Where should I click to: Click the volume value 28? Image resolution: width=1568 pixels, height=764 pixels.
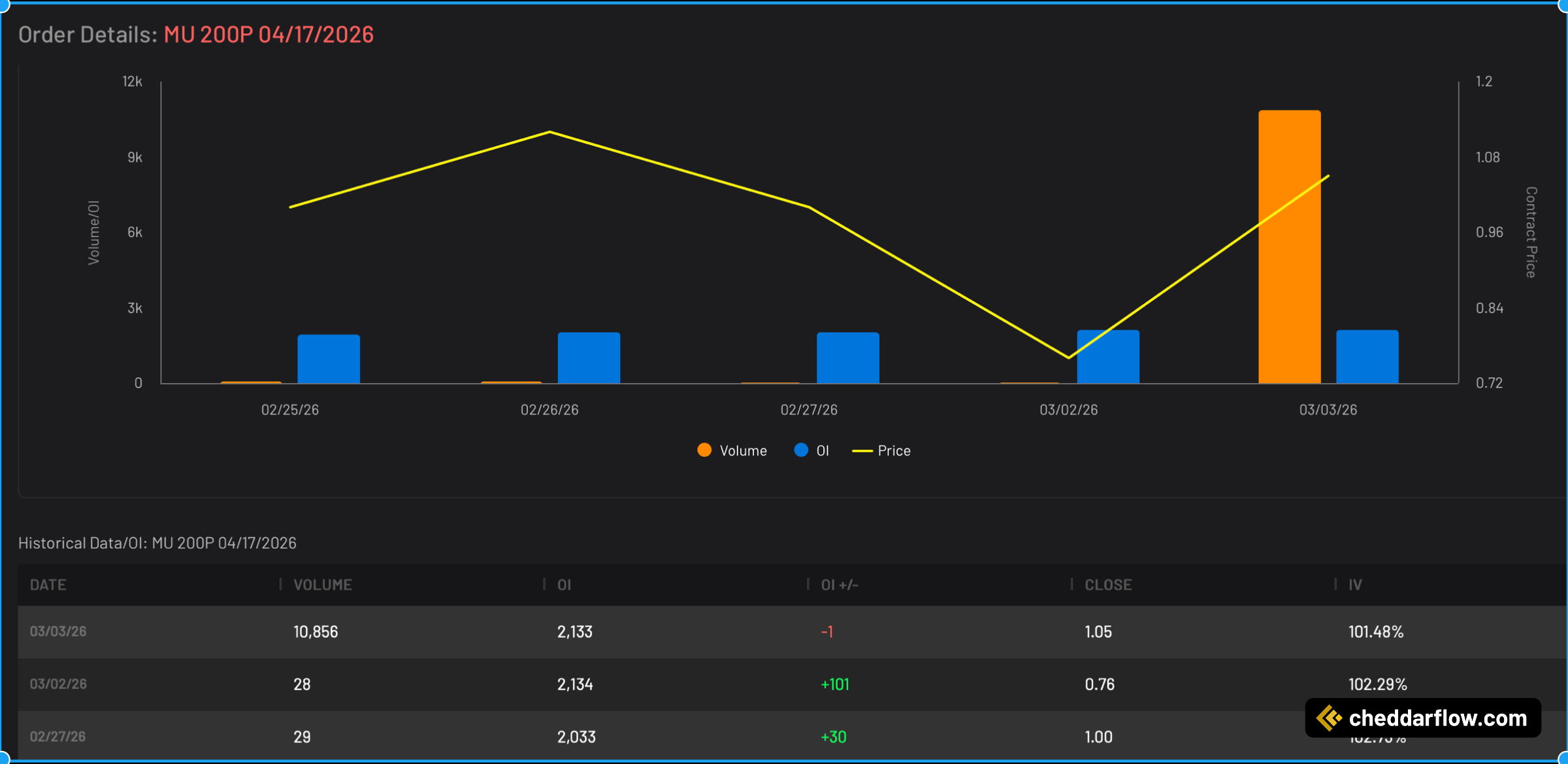(x=302, y=684)
